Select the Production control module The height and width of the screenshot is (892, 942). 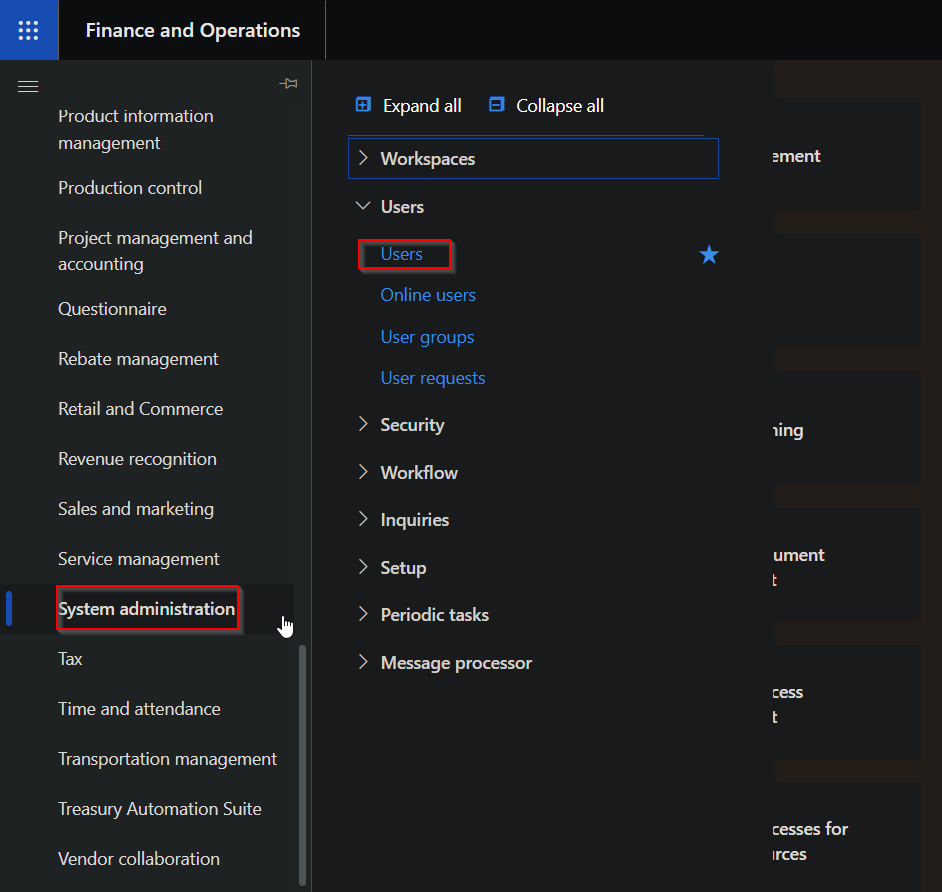click(130, 188)
